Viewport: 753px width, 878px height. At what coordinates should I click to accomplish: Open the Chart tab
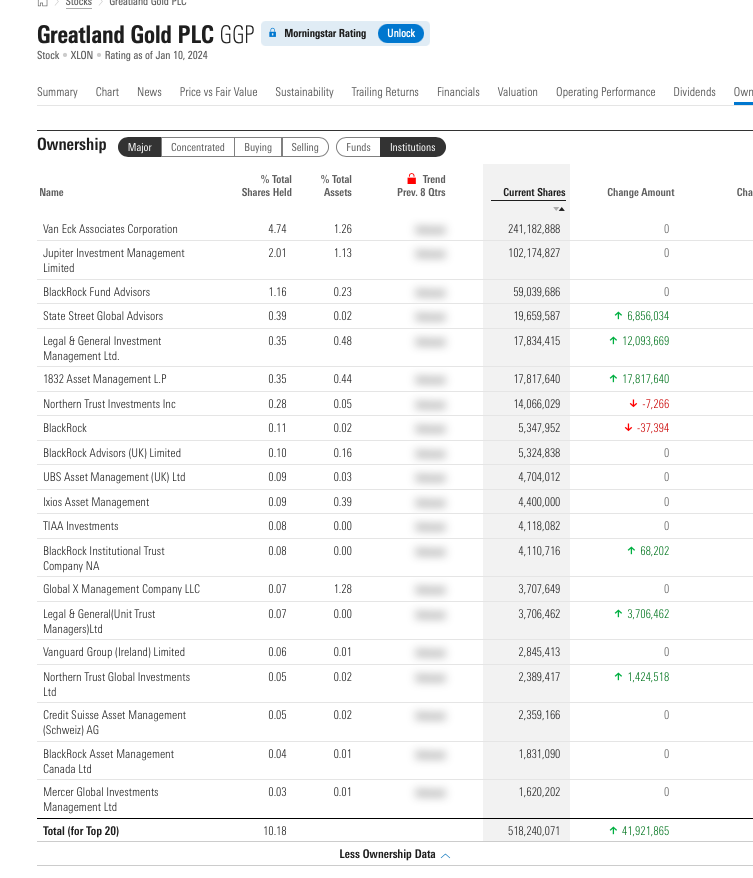pyautogui.click(x=107, y=92)
